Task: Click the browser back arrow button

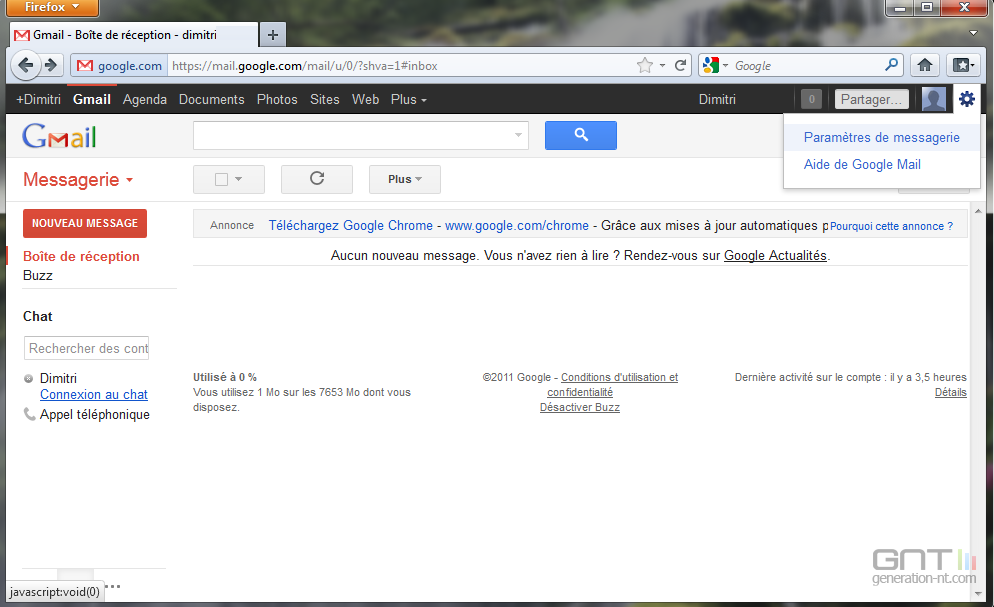Action: coord(26,66)
